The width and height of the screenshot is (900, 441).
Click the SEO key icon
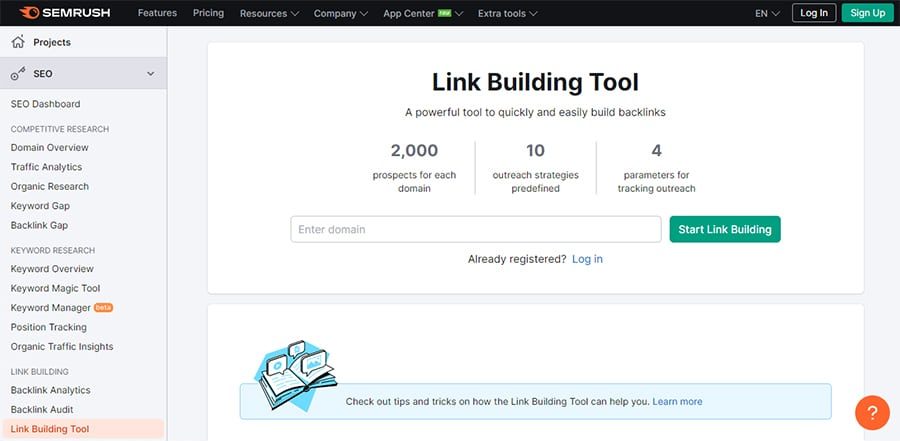18,74
